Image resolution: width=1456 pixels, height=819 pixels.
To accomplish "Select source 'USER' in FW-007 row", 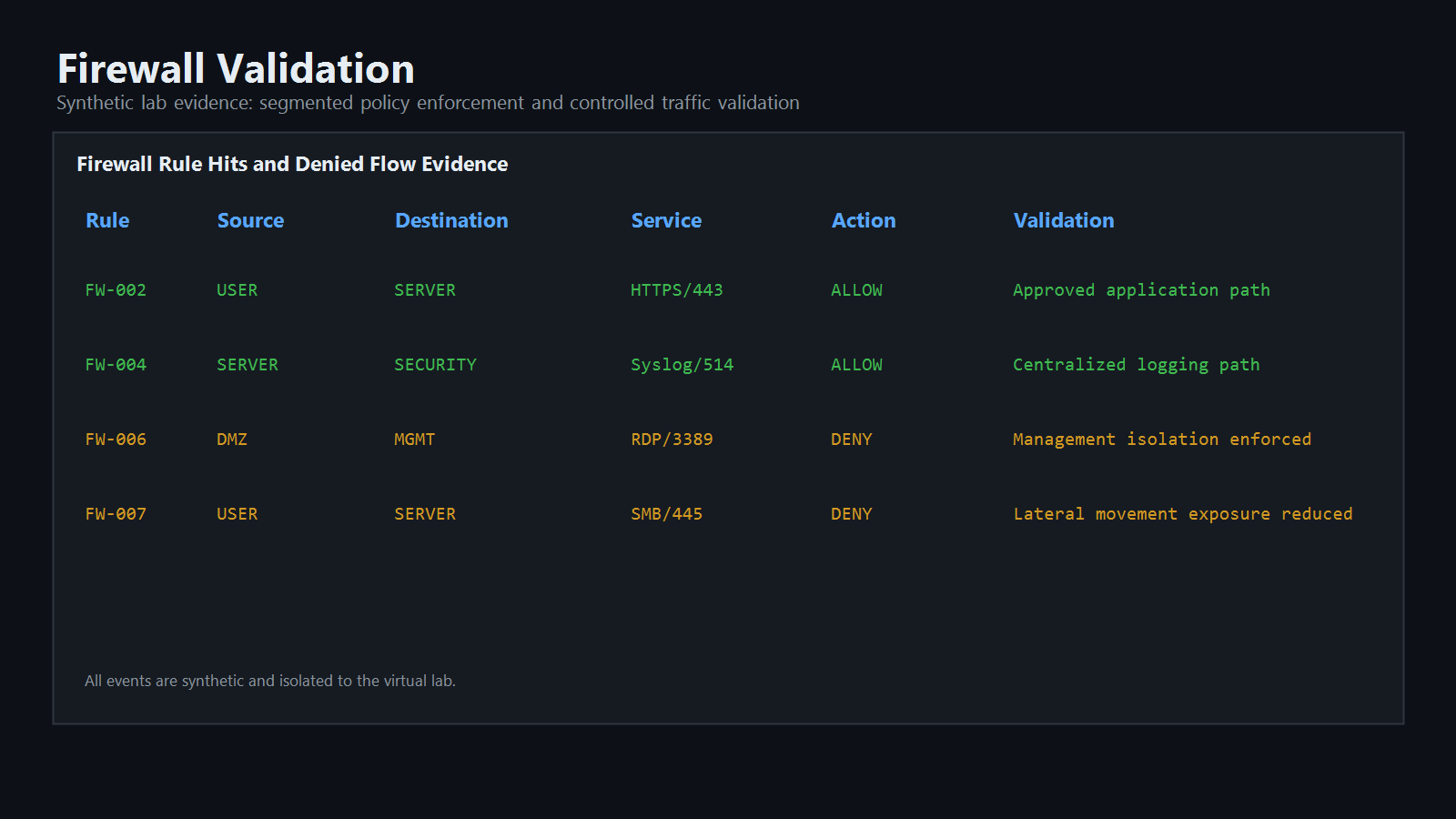I will click(x=237, y=514).
